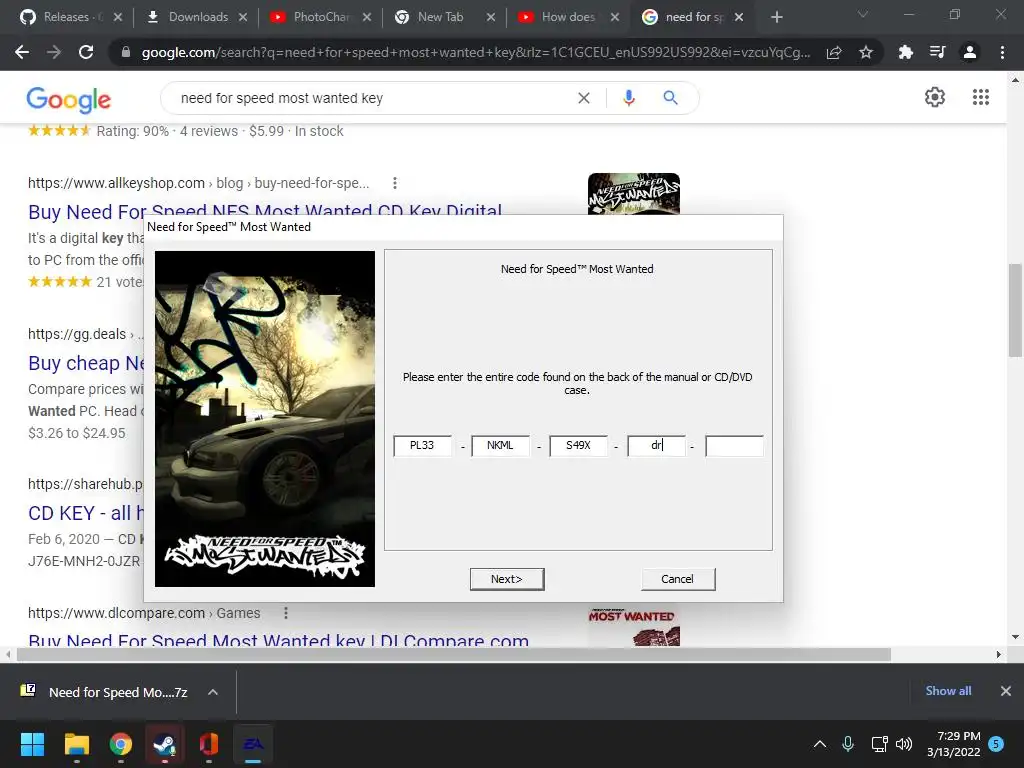The height and width of the screenshot is (768, 1024).
Task: Open the Chrome three-dot menu
Action: (1002, 52)
